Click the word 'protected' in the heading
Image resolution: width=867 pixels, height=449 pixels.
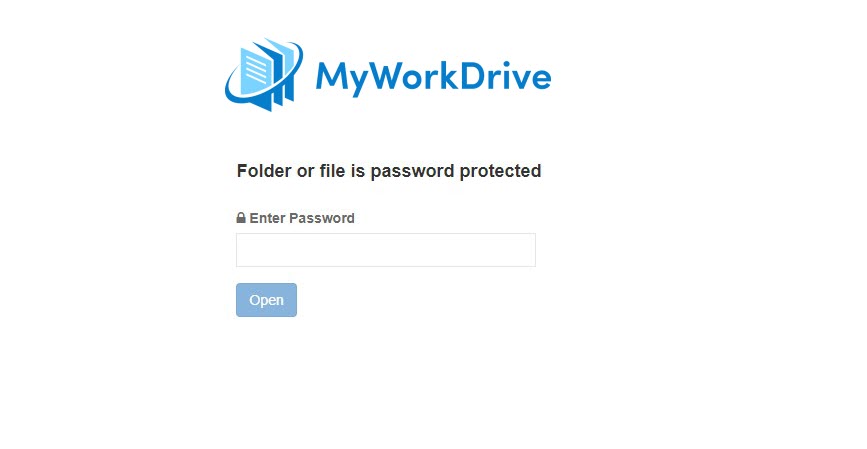point(500,171)
